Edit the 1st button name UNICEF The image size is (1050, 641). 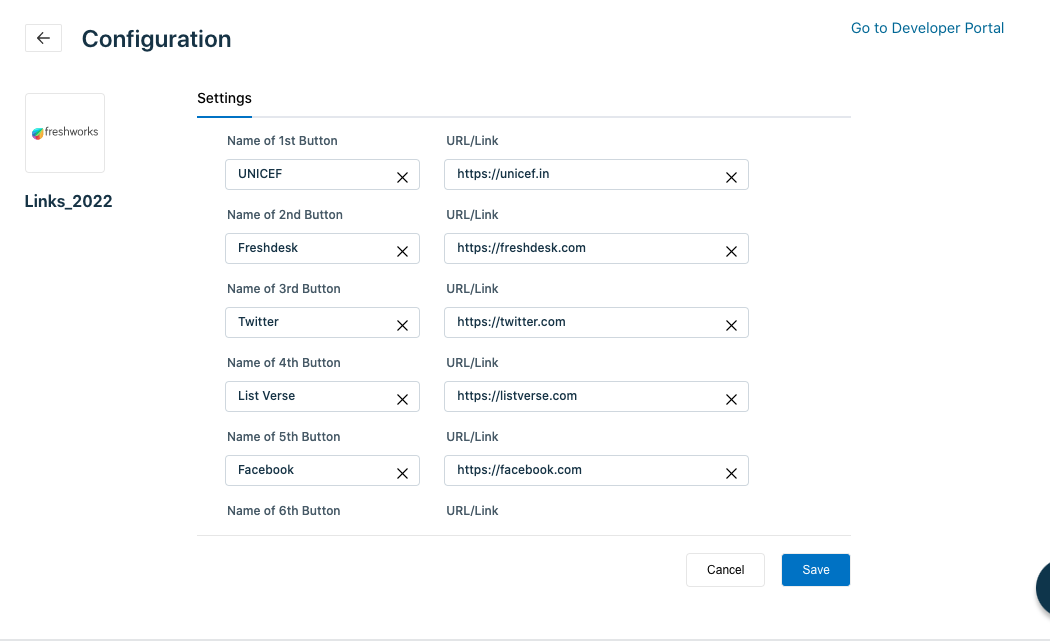click(322, 174)
